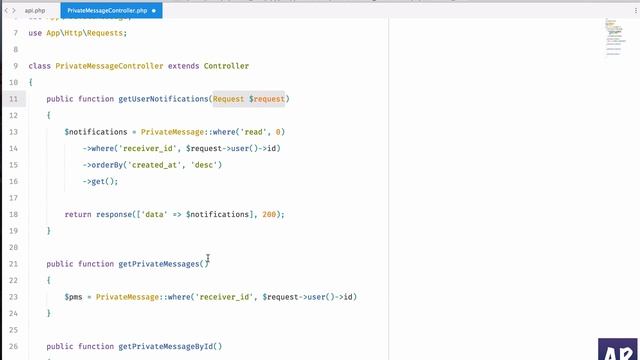Click the $pms variable on line 23

click(x=73, y=297)
